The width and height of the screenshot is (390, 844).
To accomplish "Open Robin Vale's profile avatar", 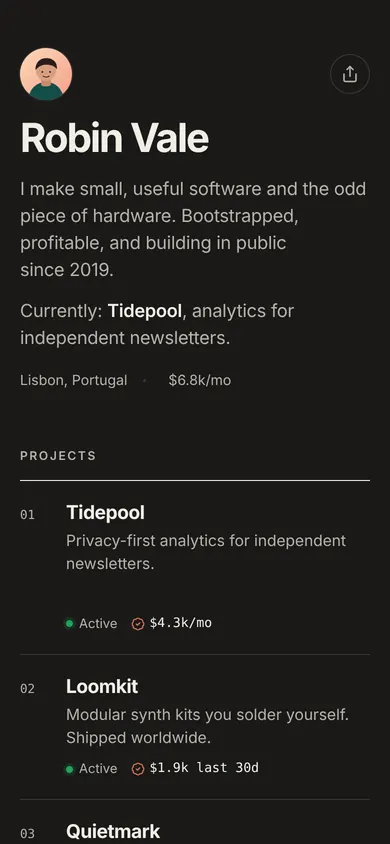I will click(46, 74).
